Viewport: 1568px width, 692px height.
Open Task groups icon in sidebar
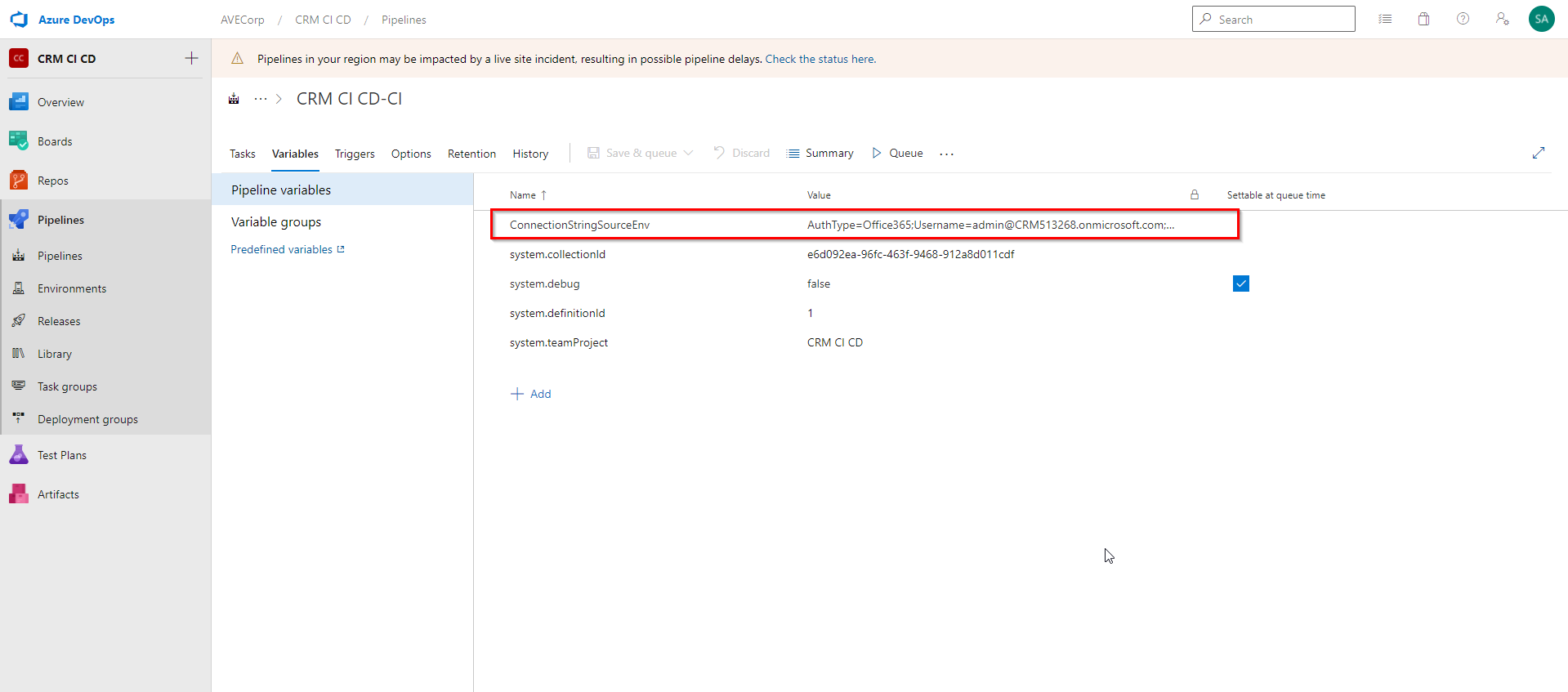click(19, 386)
